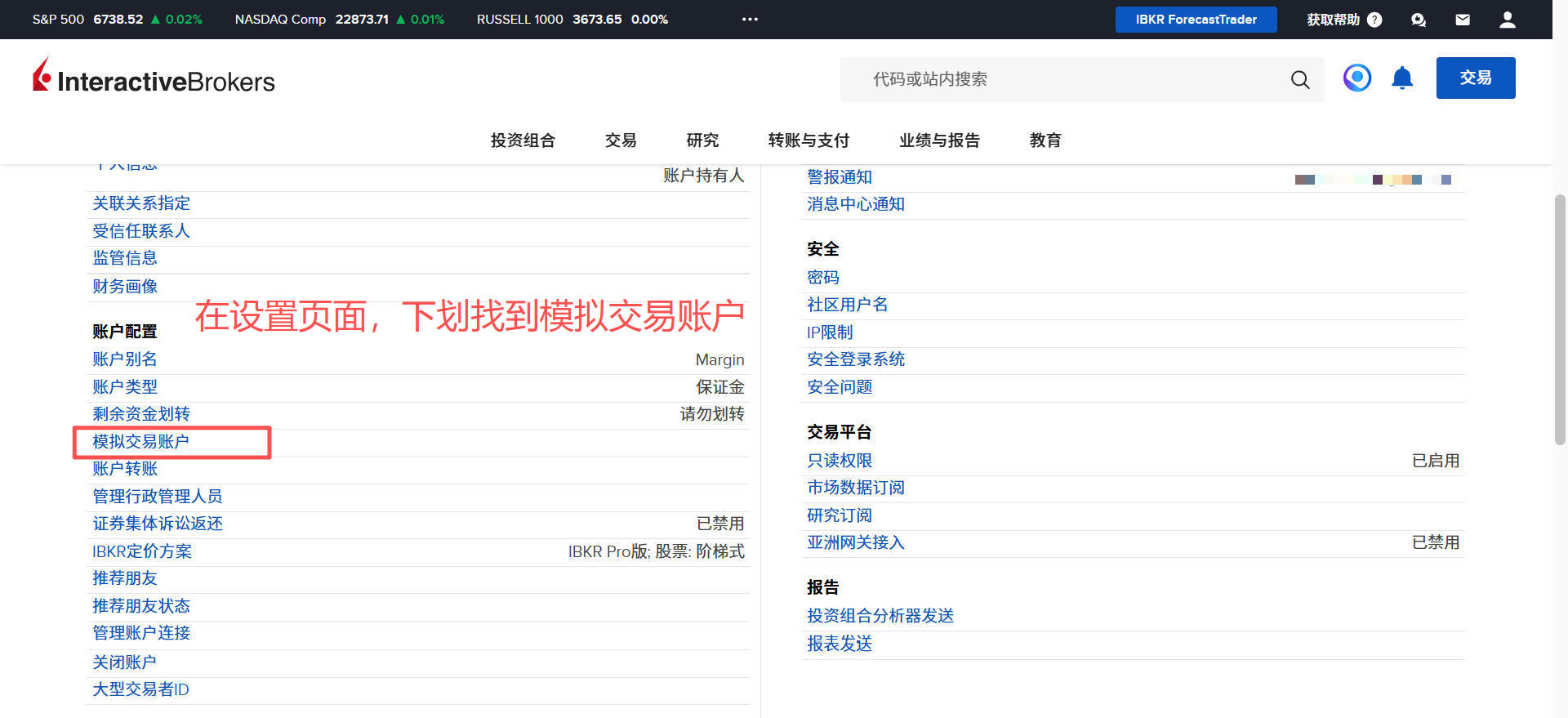The width and height of the screenshot is (1568, 718).
Task: Open the notifications bell icon
Action: point(1402,78)
